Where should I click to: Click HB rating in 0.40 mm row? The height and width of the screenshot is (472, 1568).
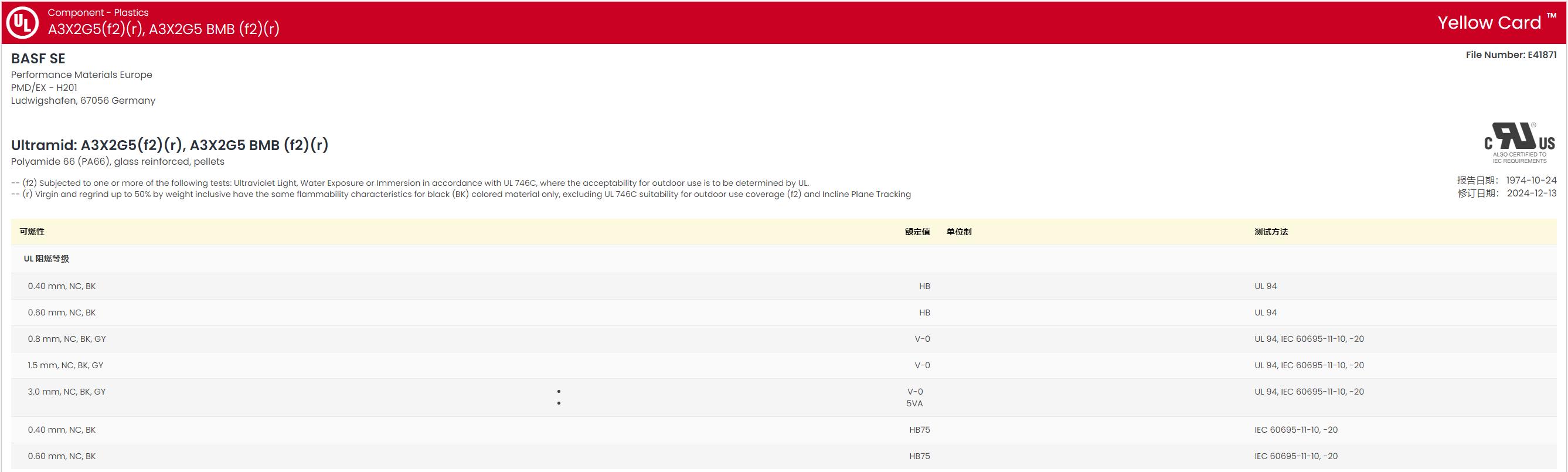[x=924, y=286]
